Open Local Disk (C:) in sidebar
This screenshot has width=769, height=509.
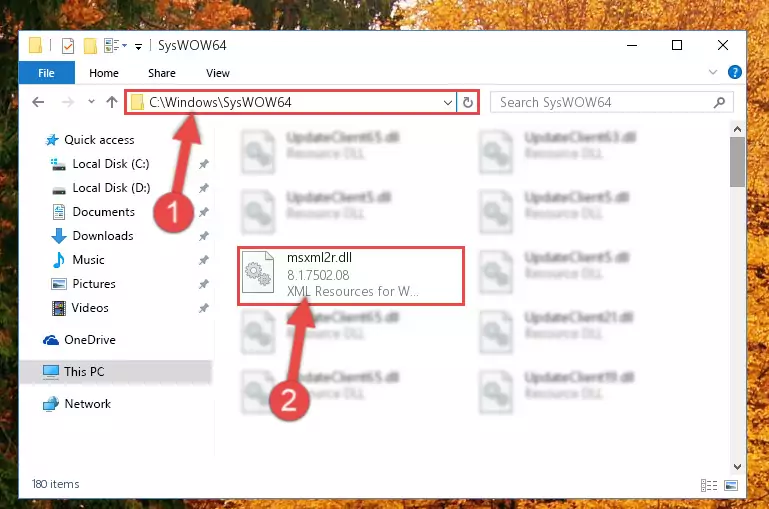tap(111, 164)
